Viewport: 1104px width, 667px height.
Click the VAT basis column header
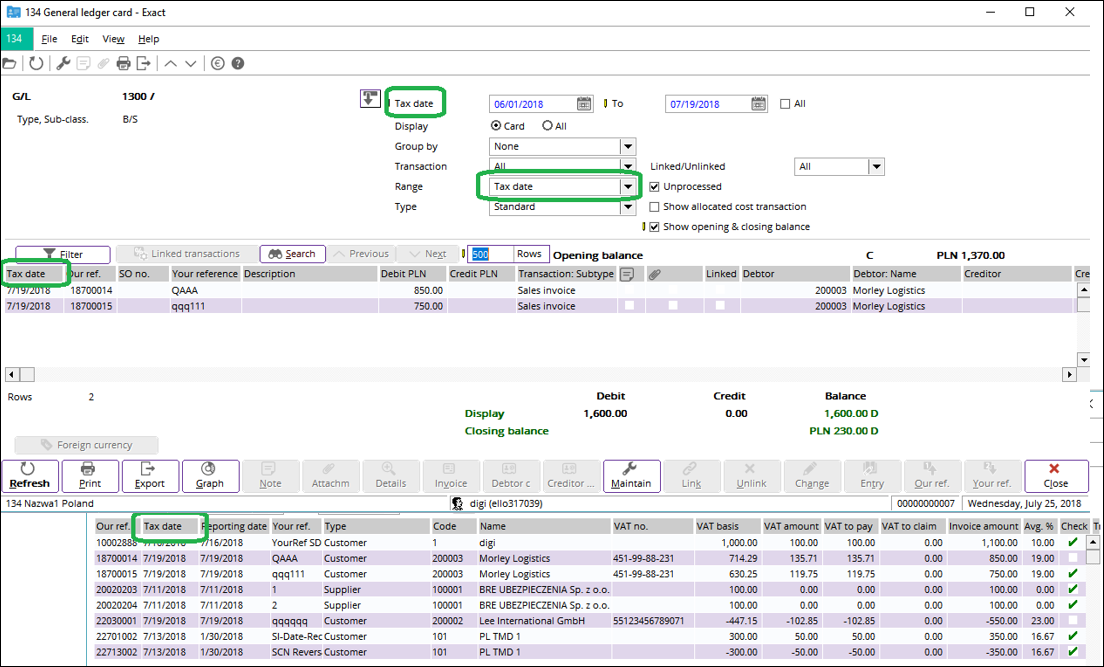point(726,526)
